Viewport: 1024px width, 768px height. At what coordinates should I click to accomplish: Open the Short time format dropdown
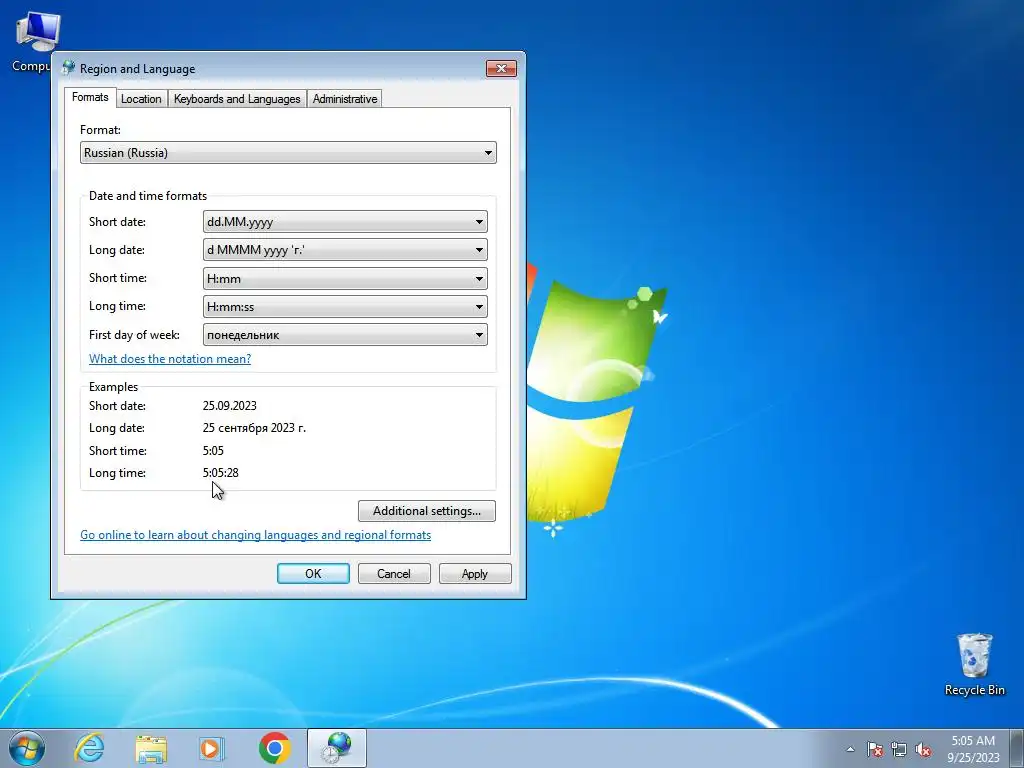point(345,279)
